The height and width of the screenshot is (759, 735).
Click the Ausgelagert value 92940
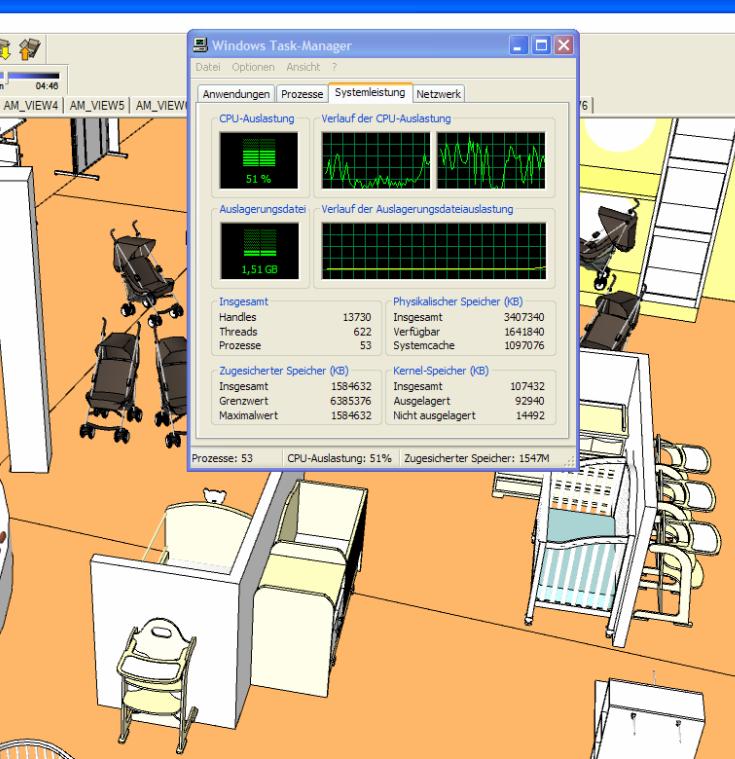click(x=530, y=401)
